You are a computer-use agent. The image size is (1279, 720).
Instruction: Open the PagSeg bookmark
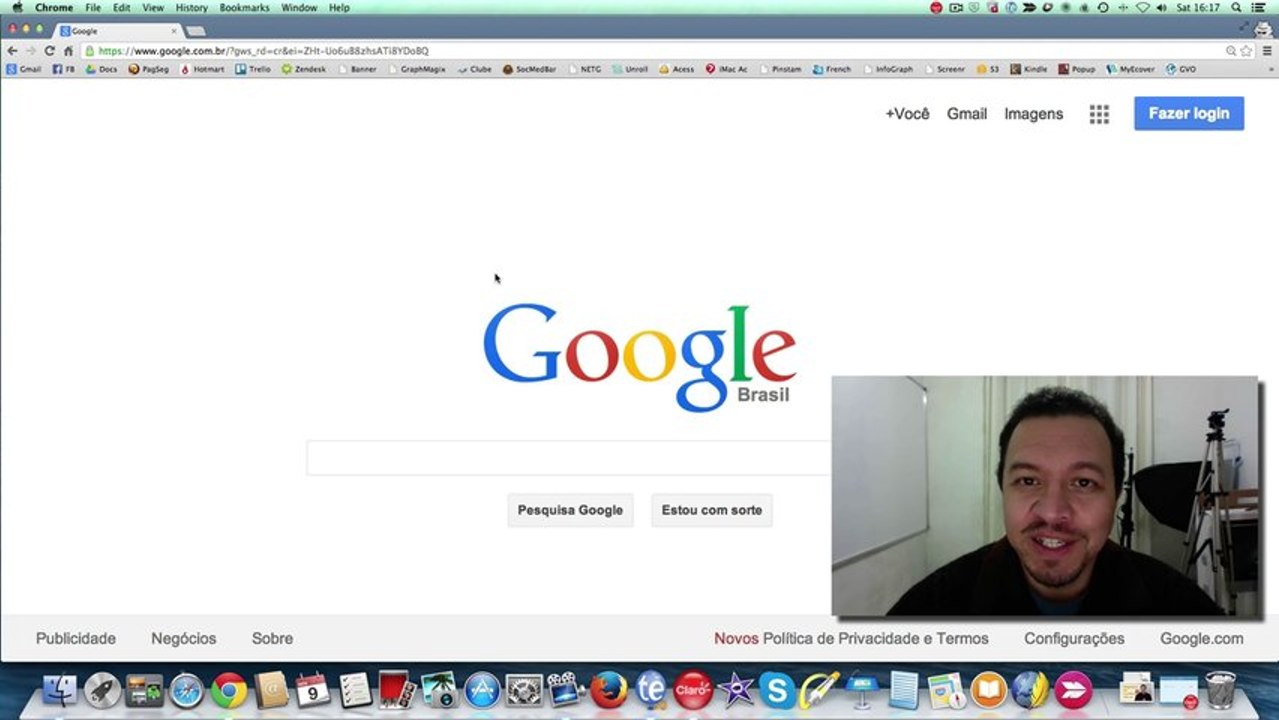(x=149, y=69)
